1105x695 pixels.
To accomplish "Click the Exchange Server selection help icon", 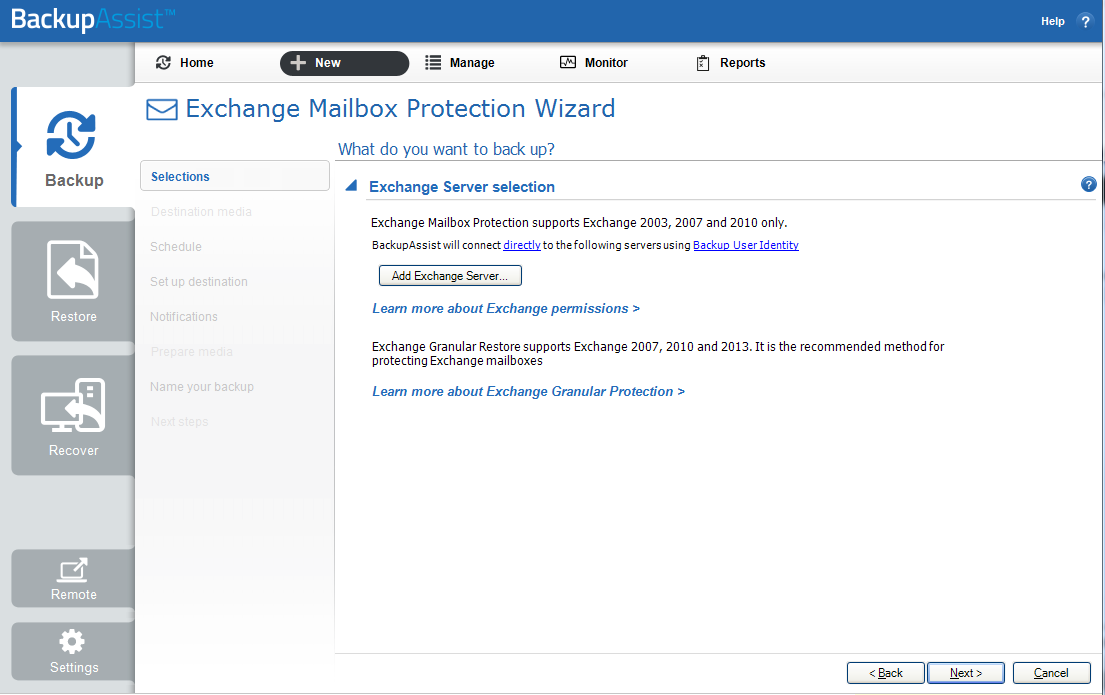I will pyautogui.click(x=1088, y=185).
